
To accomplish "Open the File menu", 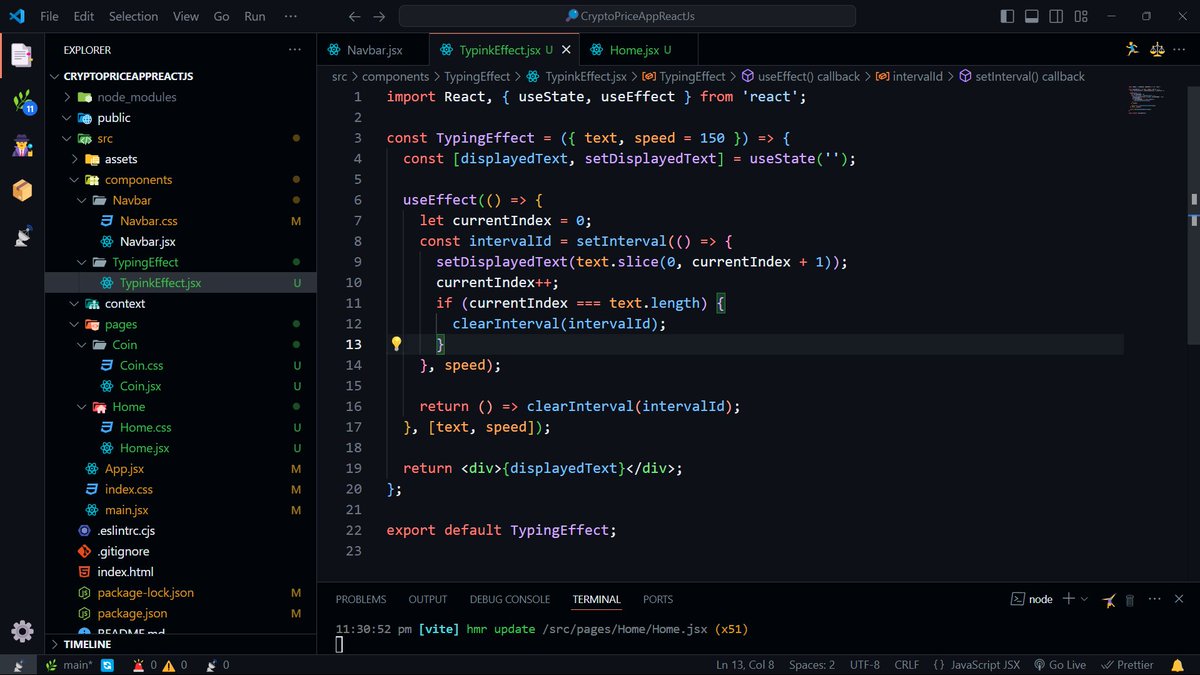I will [x=49, y=16].
